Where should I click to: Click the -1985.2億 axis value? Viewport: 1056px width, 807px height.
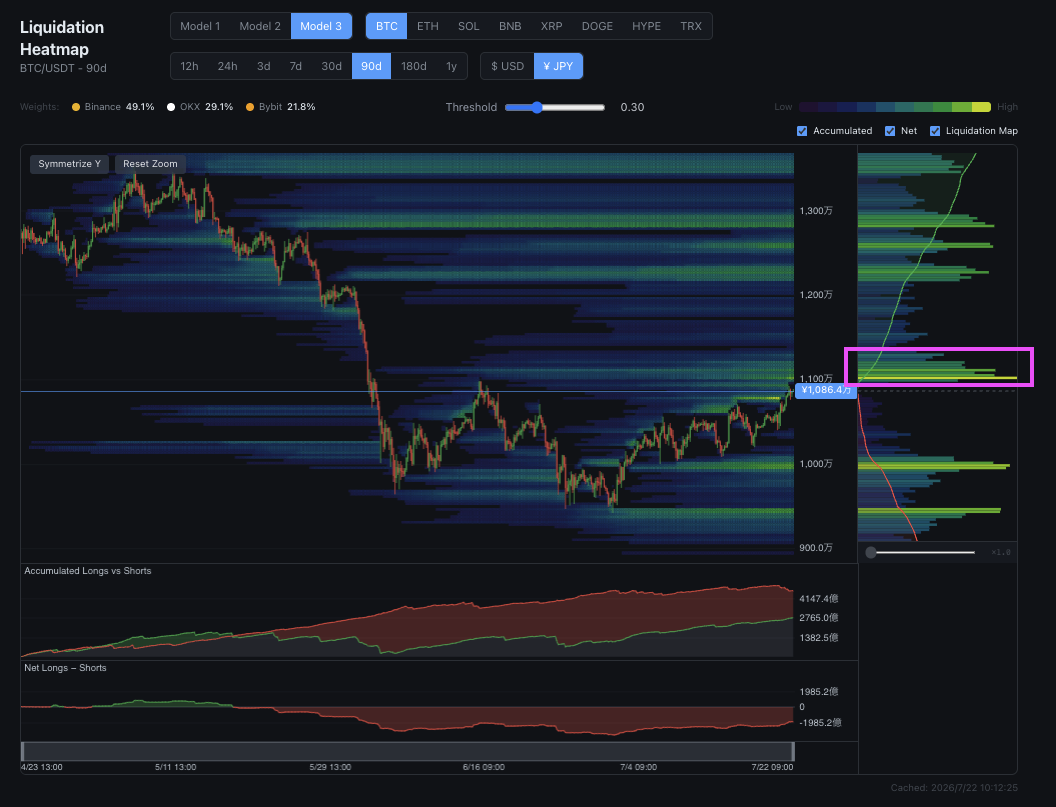[x=820, y=723]
